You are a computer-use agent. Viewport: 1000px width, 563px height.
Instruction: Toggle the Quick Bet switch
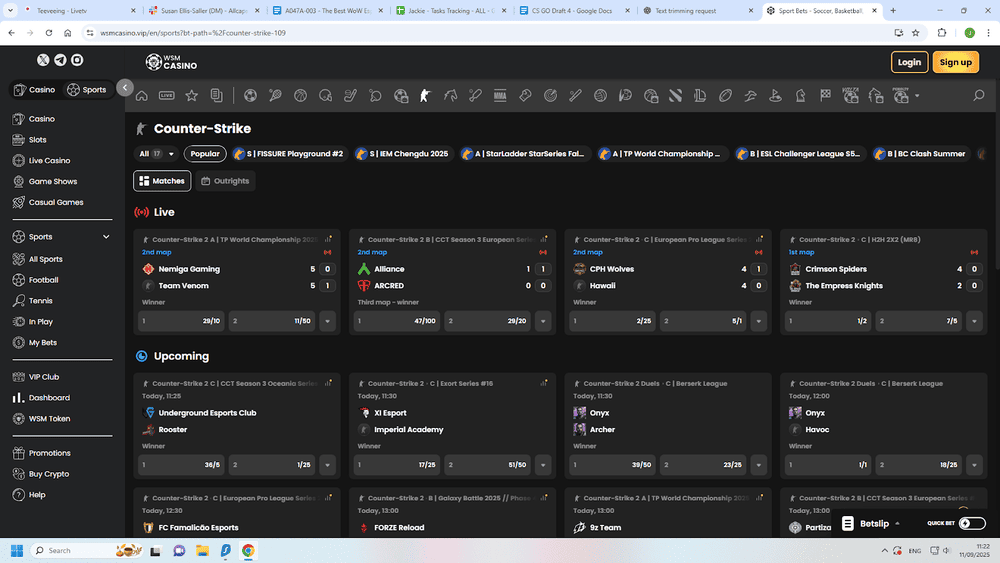tap(972, 523)
